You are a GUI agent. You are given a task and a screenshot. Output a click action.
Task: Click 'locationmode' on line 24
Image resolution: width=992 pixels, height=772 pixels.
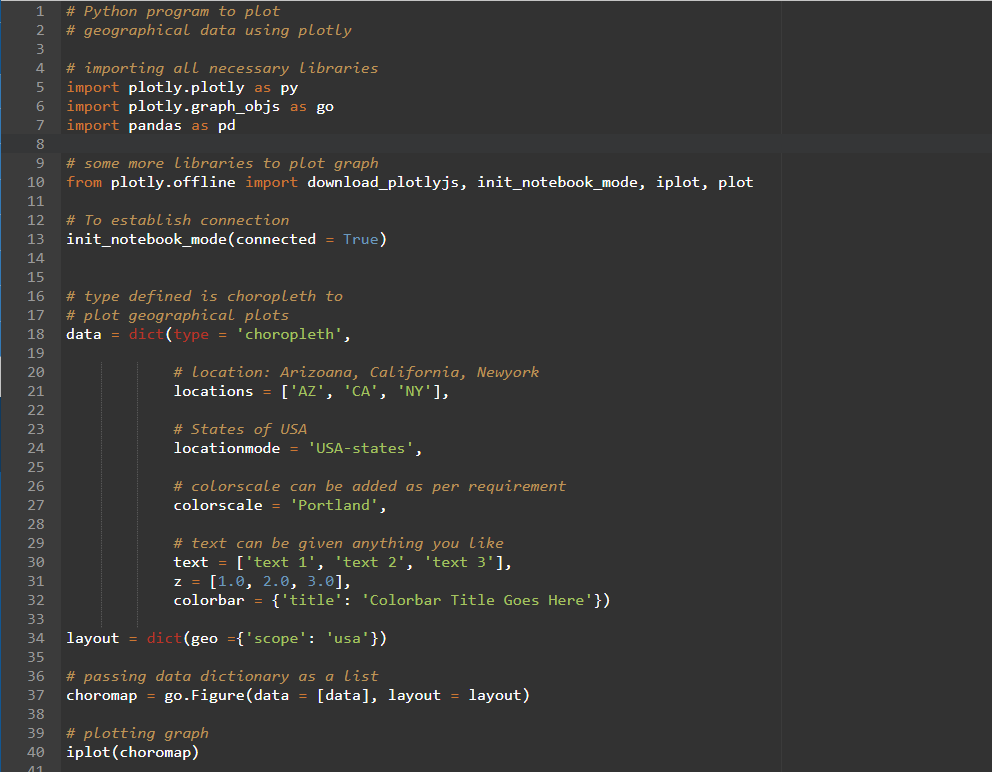(226, 448)
